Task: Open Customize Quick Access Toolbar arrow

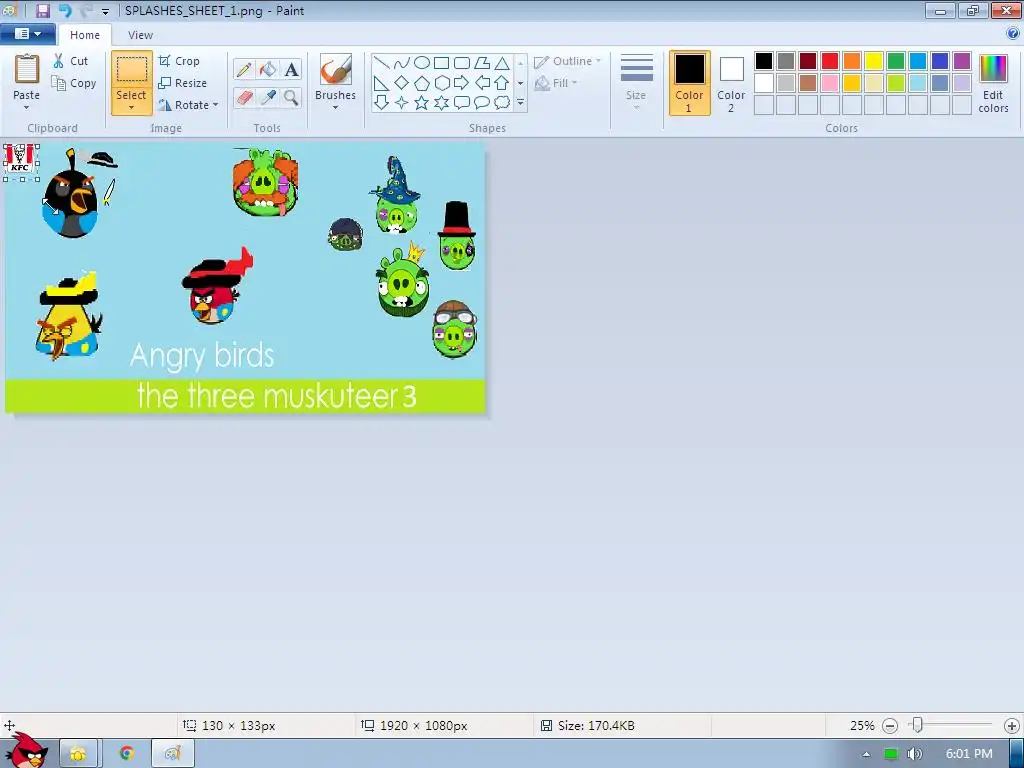Action: click(105, 11)
